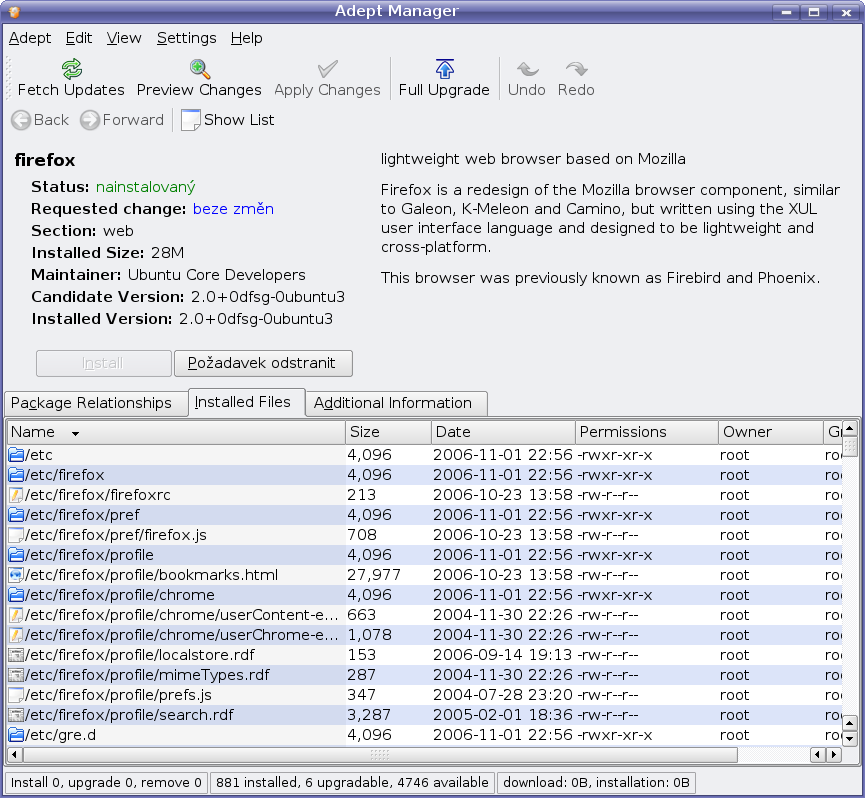Click the firefox package title
This screenshot has height=798, width=865.
pos(45,160)
